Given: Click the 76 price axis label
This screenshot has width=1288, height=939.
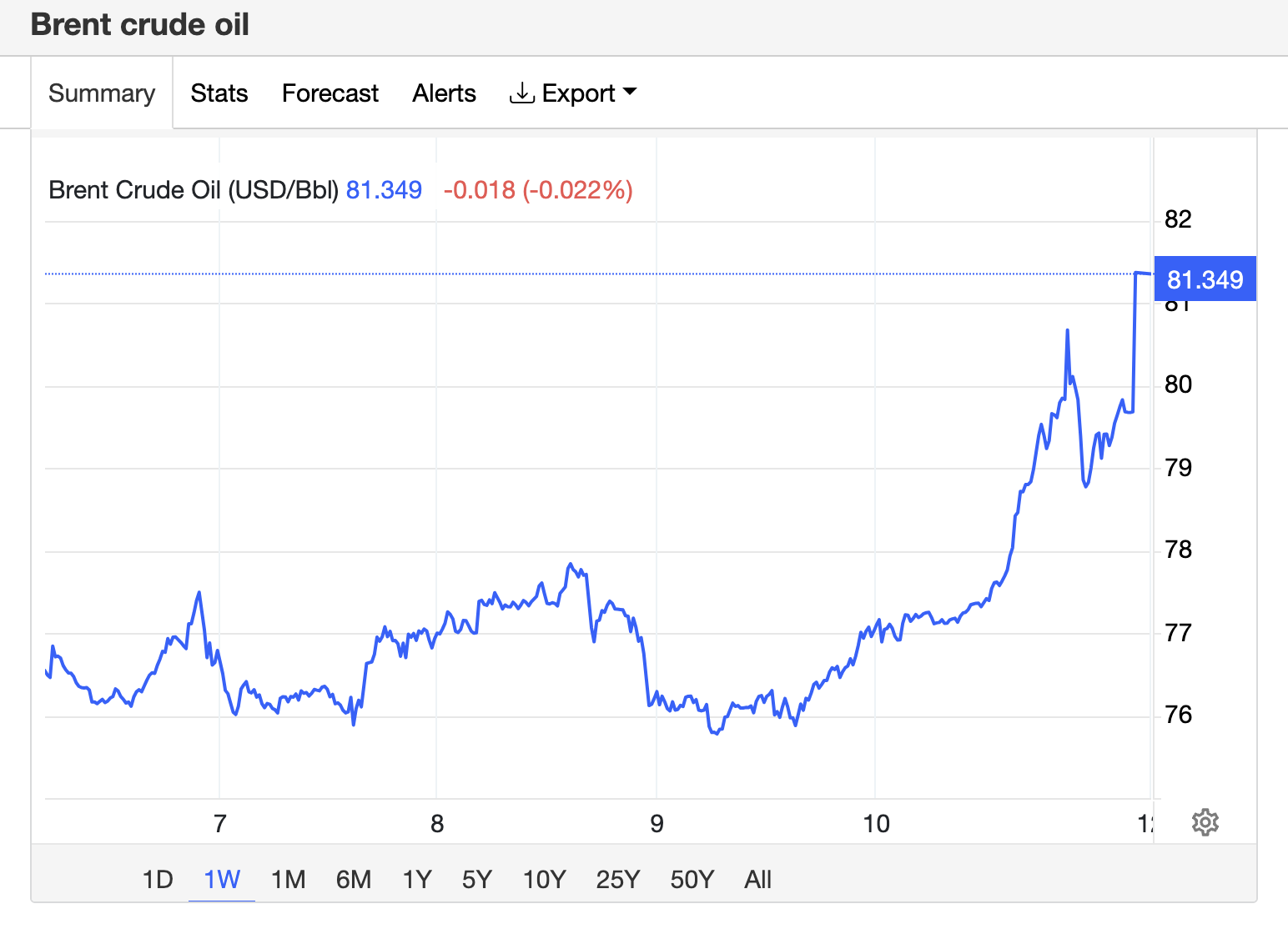Looking at the screenshot, I should 1178,715.
